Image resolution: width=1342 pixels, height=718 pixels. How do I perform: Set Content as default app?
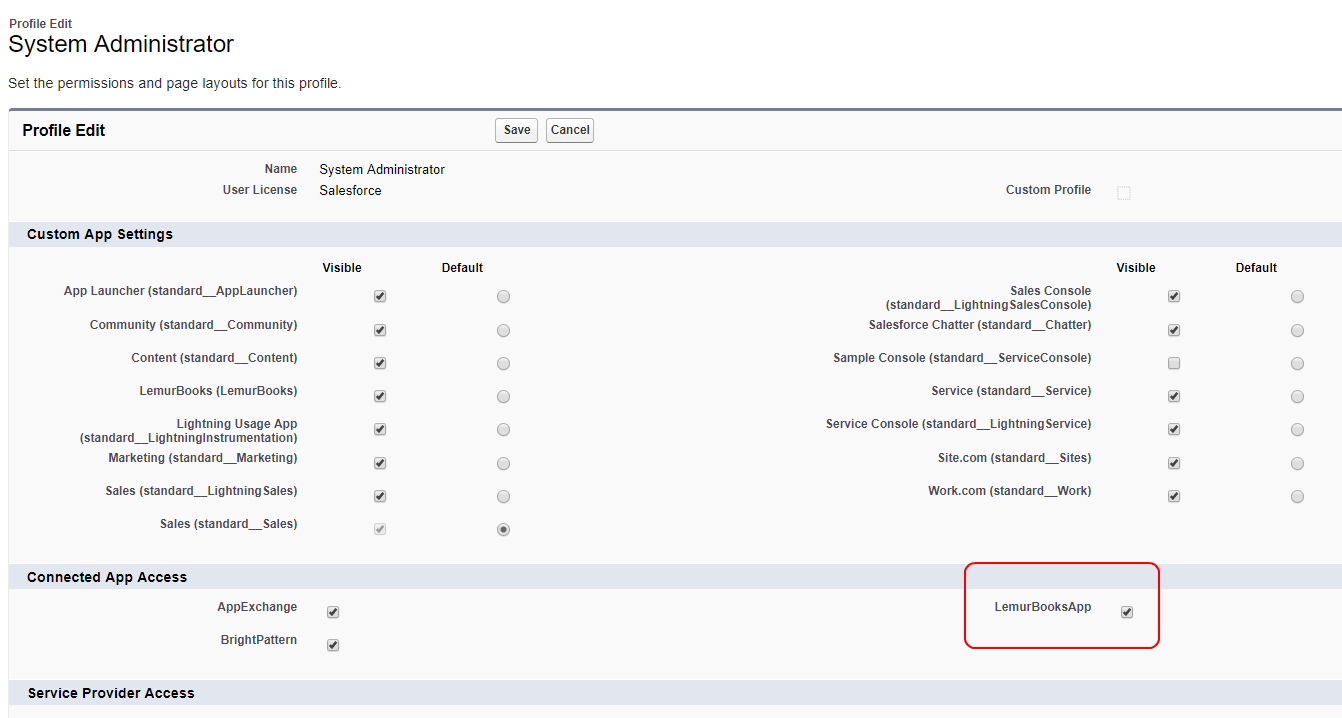pyautogui.click(x=503, y=363)
